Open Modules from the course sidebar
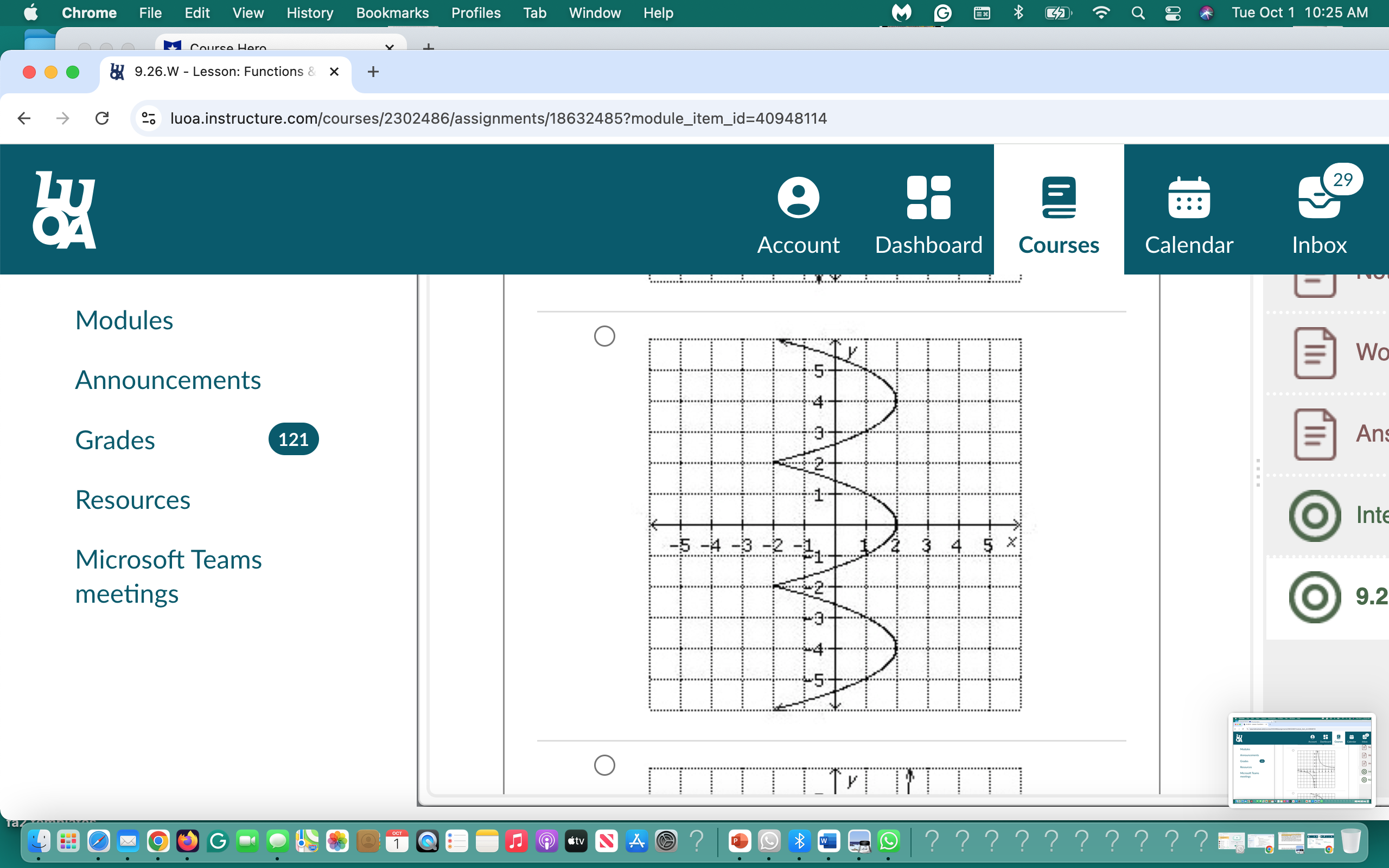Viewport: 1389px width, 868px height. (124, 320)
